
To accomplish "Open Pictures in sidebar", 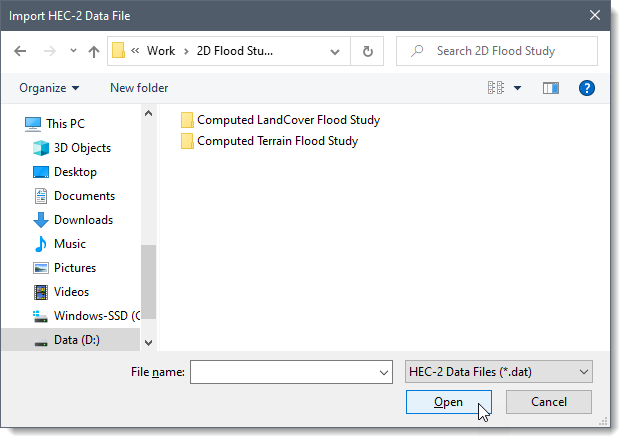I will coord(75,268).
